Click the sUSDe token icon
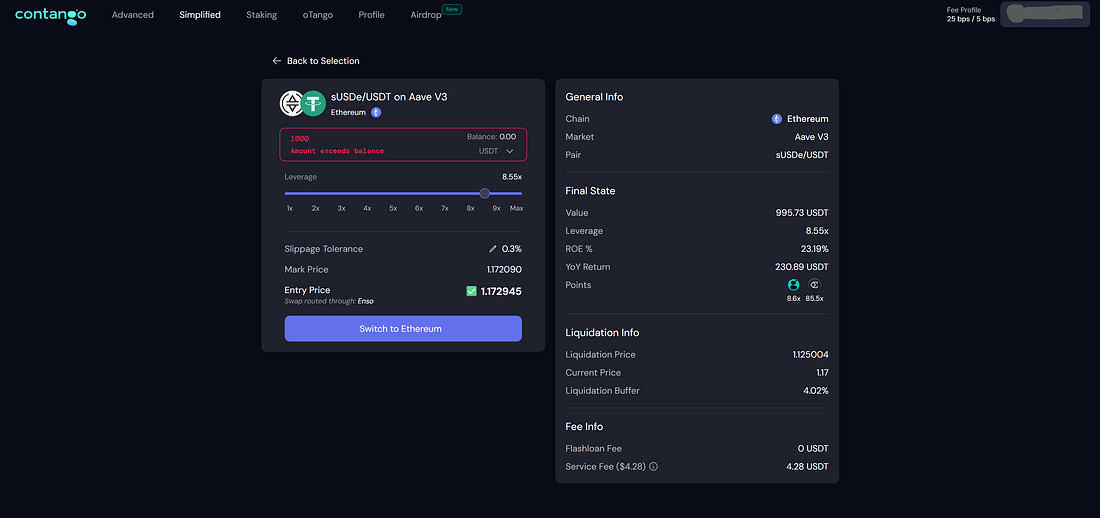The image size is (1100, 518). pos(290,104)
